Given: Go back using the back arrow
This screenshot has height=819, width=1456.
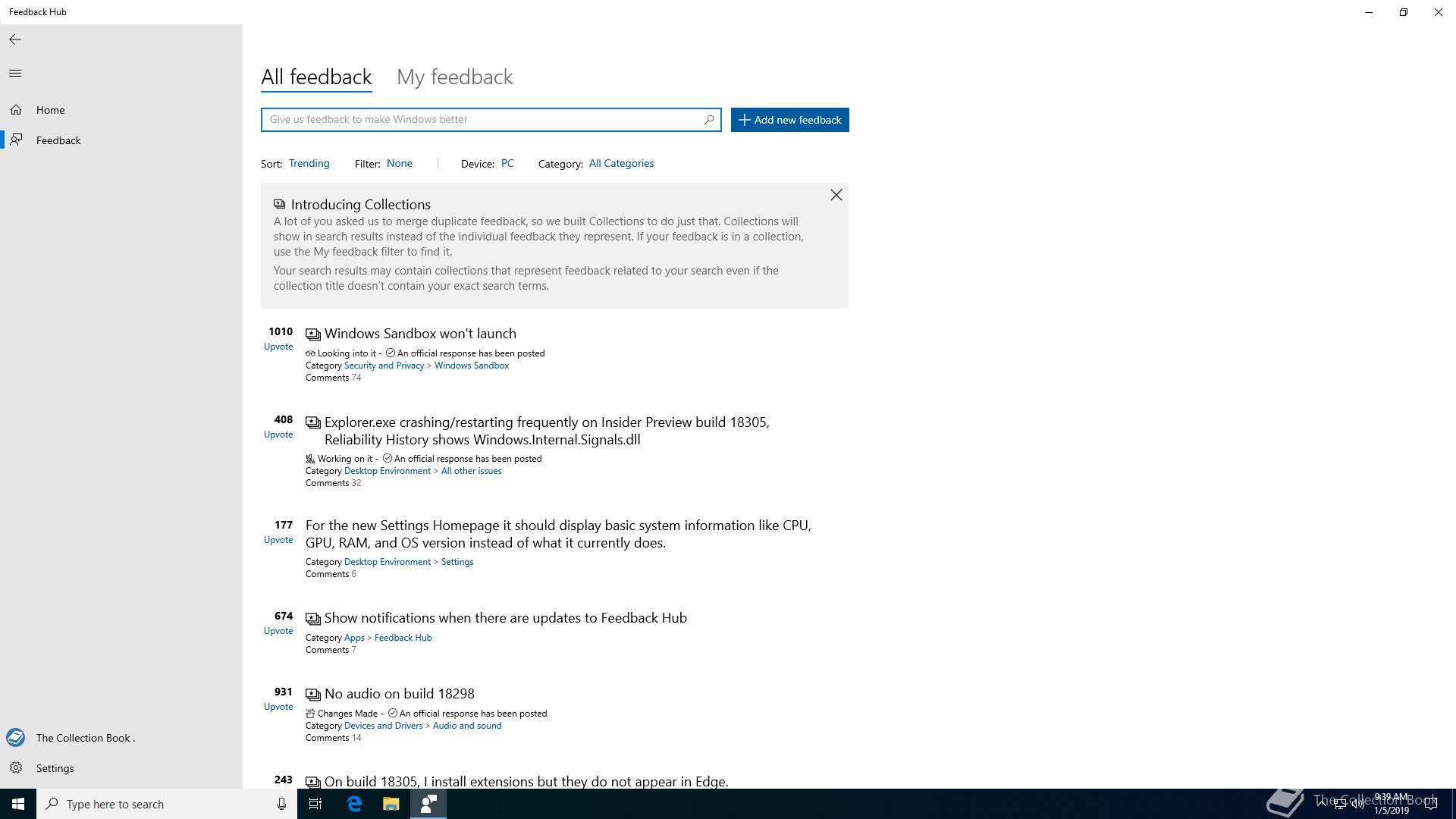Looking at the screenshot, I should pyautogui.click(x=15, y=39).
